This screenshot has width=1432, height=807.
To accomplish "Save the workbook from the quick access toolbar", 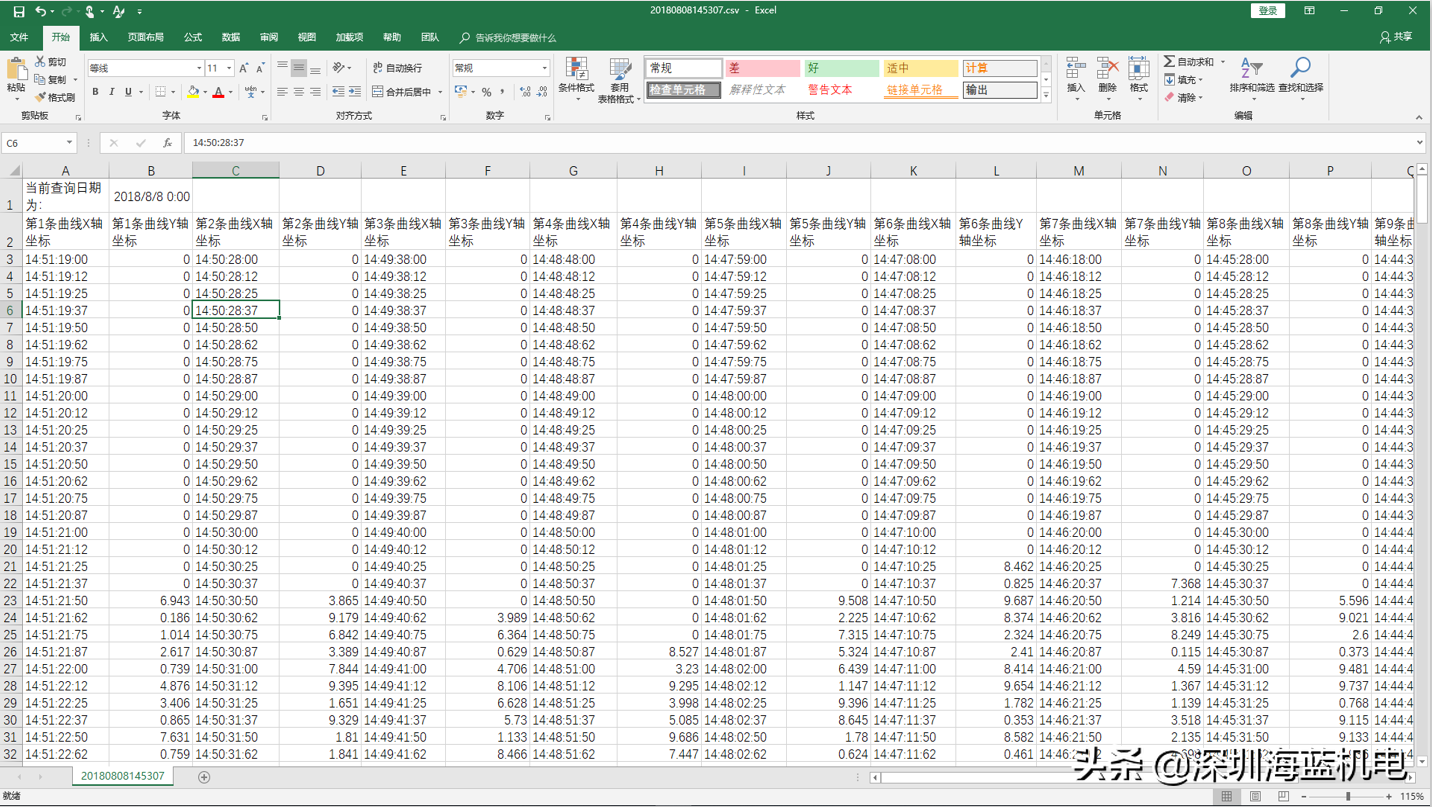I will point(18,11).
